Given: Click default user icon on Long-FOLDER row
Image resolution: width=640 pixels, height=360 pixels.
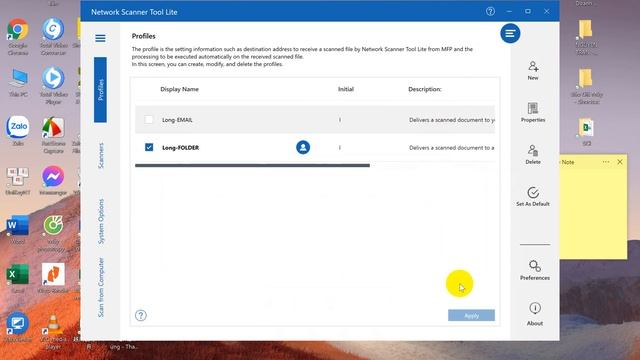Looking at the screenshot, I should pos(303,147).
